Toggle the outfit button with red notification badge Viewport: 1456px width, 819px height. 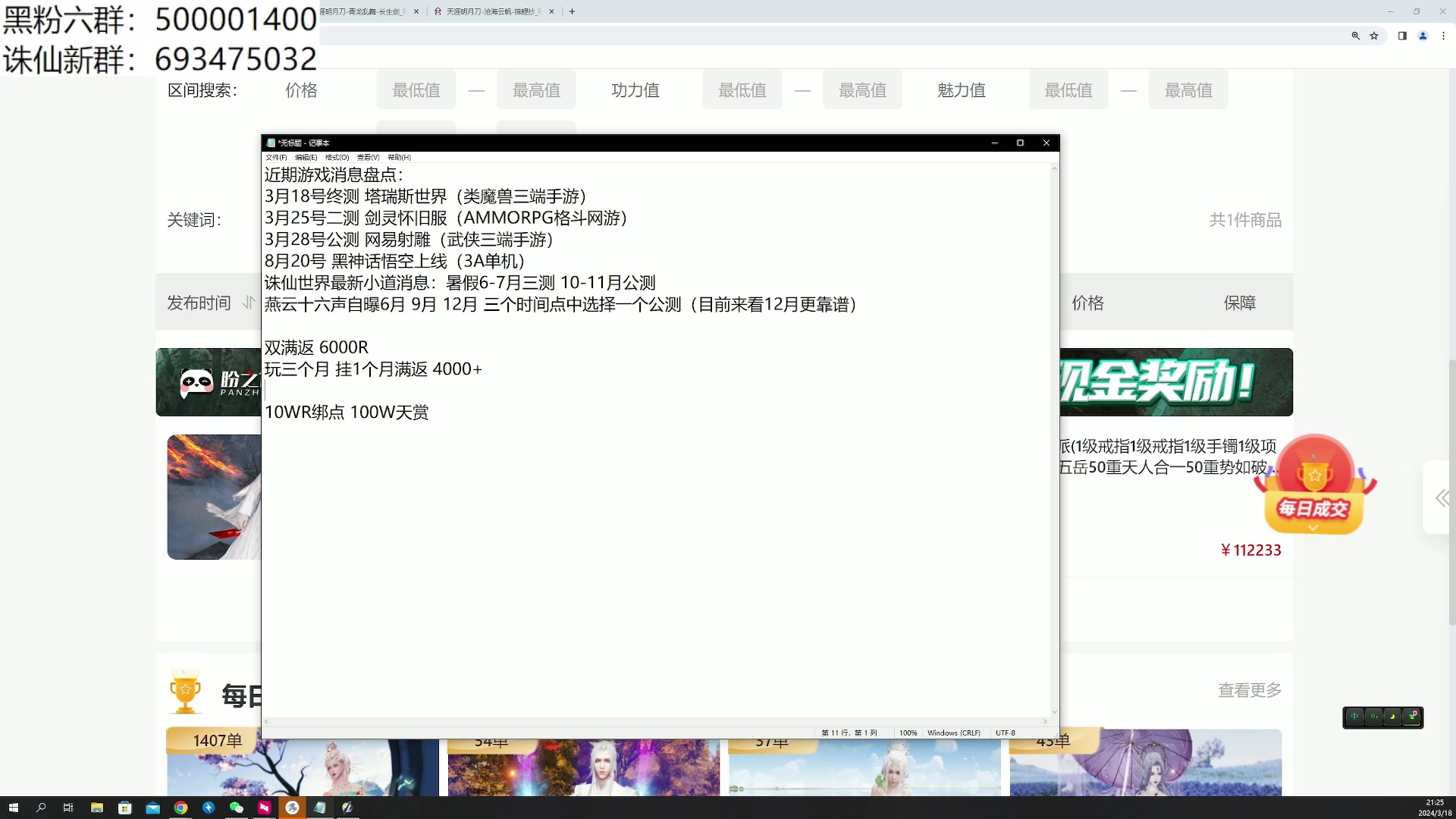pyautogui.click(x=1411, y=717)
